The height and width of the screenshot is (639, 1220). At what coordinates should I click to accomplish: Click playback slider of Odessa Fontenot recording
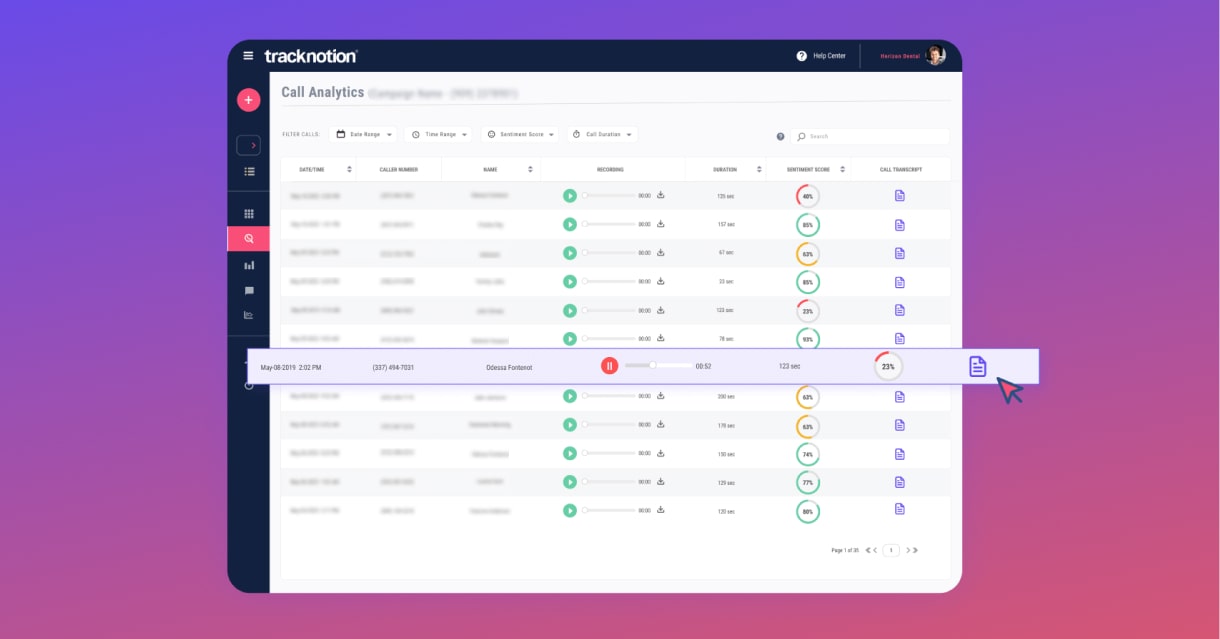click(x=657, y=365)
